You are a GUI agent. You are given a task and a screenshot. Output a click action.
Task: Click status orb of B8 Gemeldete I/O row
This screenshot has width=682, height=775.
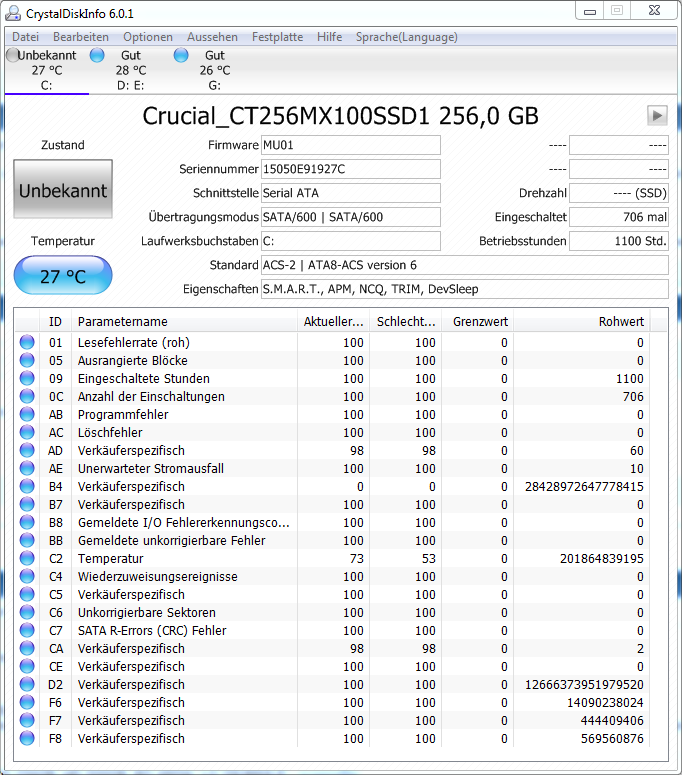coord(27,522)
